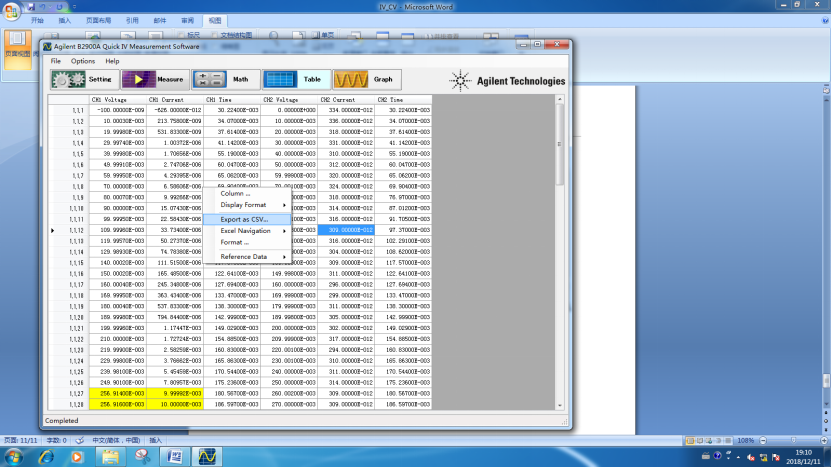Open the media player taskbar icon
Screen dimensions: 831x468
tap(77, 456)
